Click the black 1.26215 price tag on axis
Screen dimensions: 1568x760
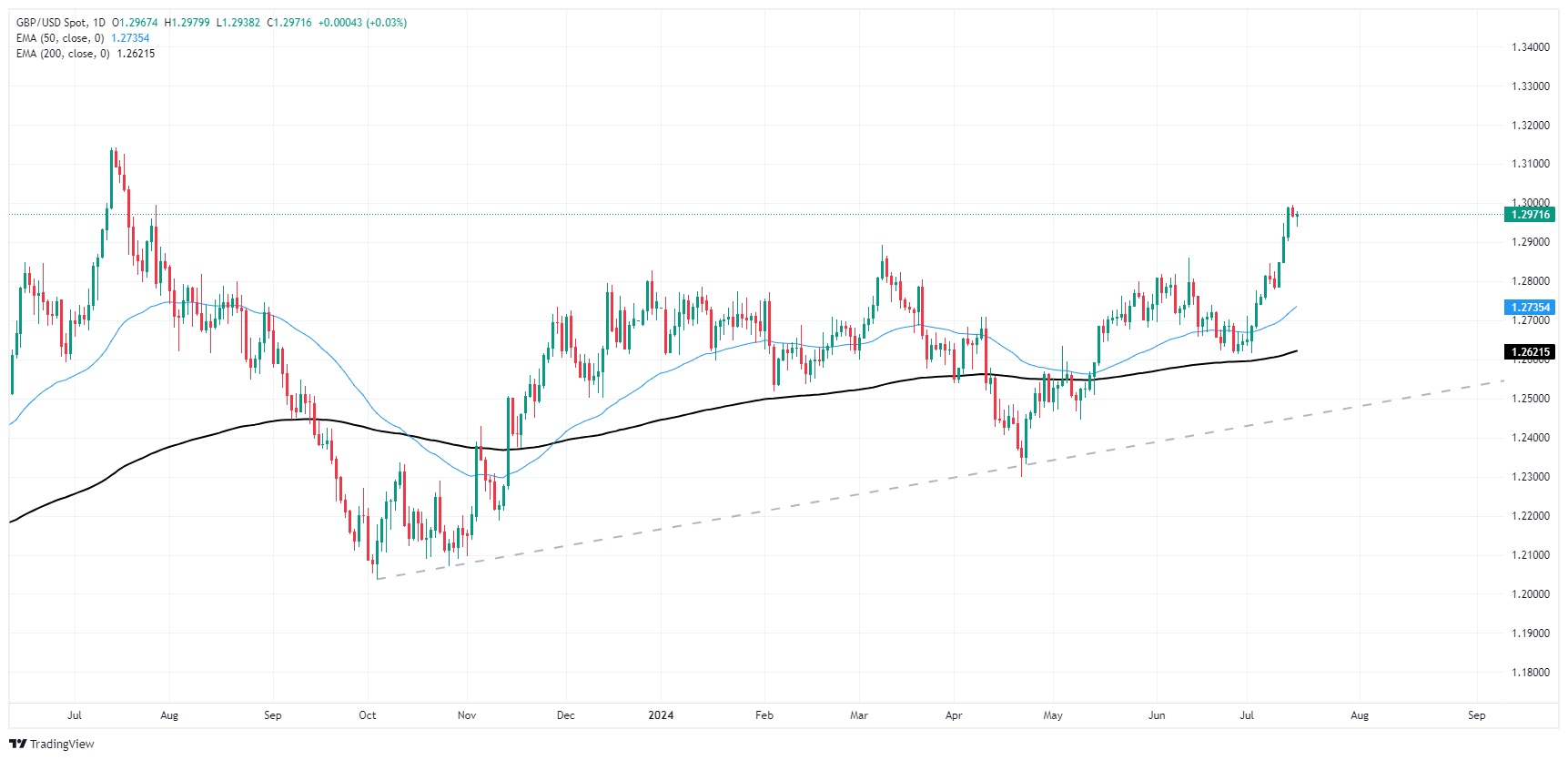(x=1530, y=352)
